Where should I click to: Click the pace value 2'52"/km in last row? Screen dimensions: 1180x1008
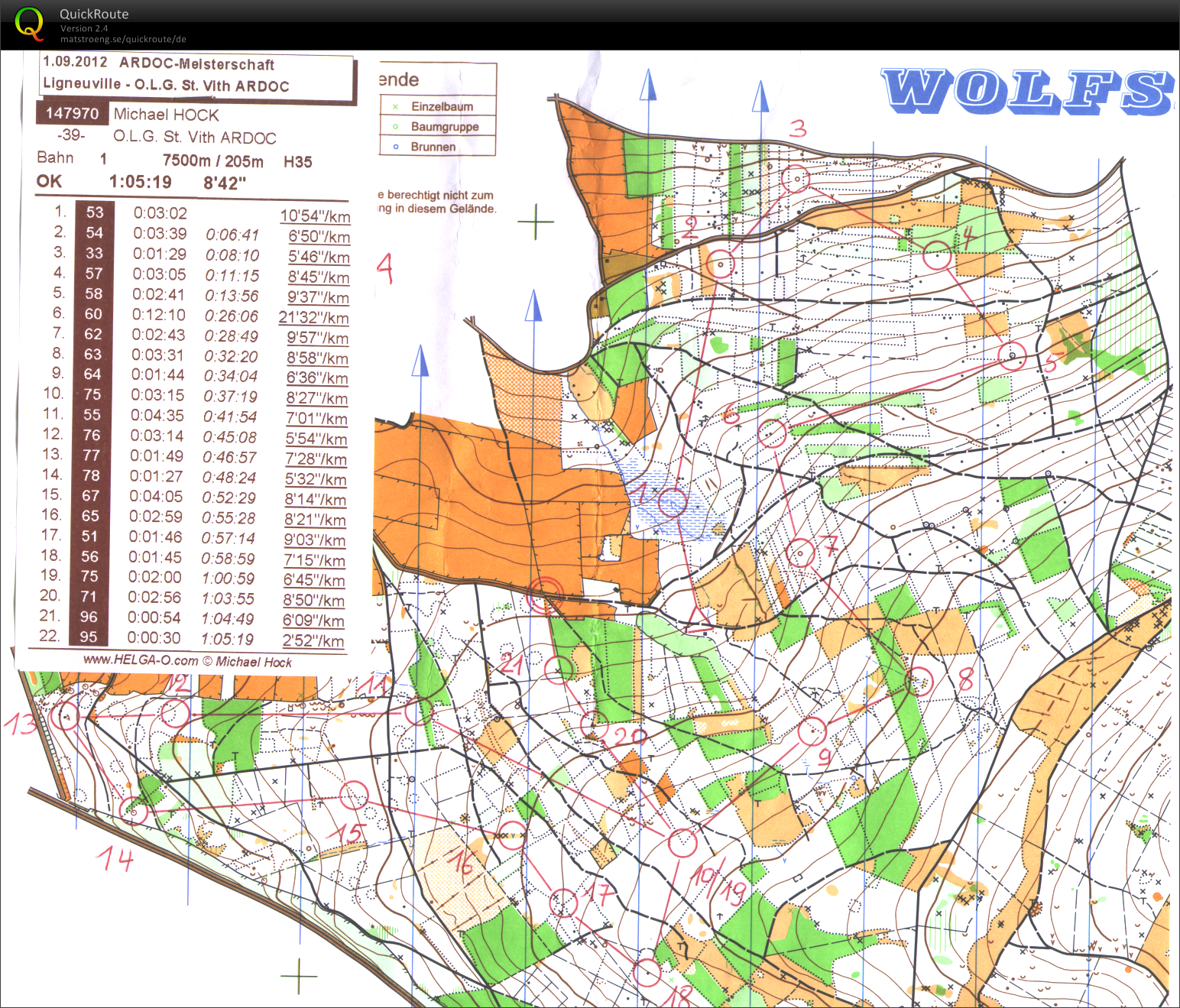[x=313, y=640]
